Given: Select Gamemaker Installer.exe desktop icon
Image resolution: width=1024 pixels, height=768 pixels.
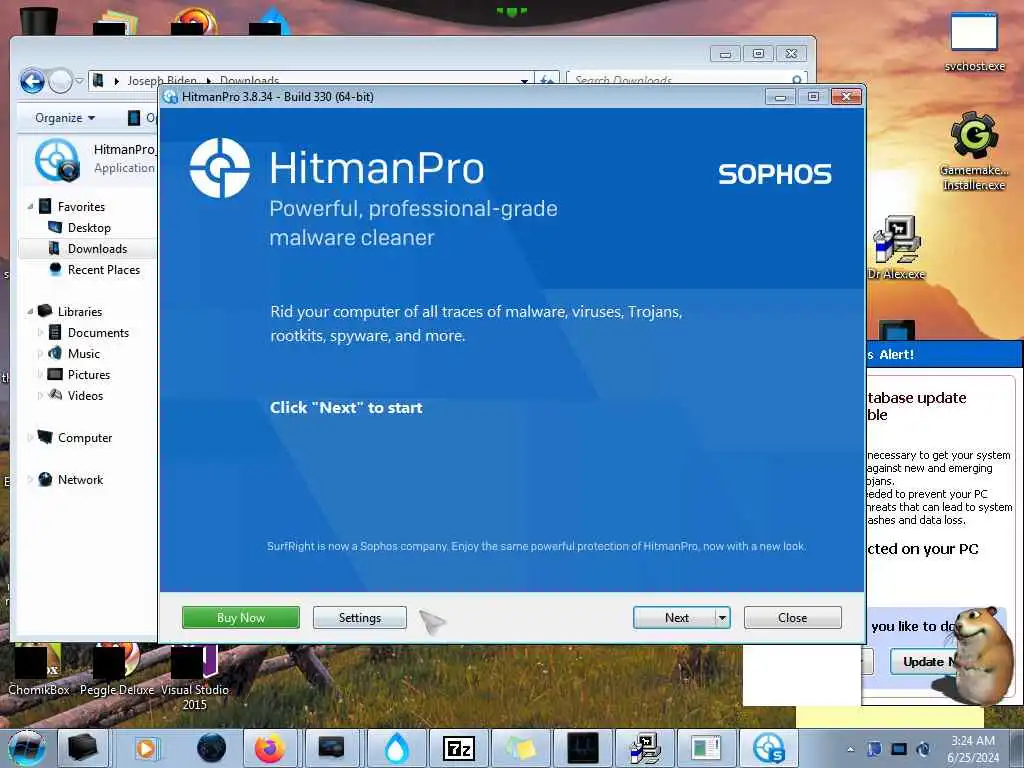Looking at the screenshot, I should (974, 152).
